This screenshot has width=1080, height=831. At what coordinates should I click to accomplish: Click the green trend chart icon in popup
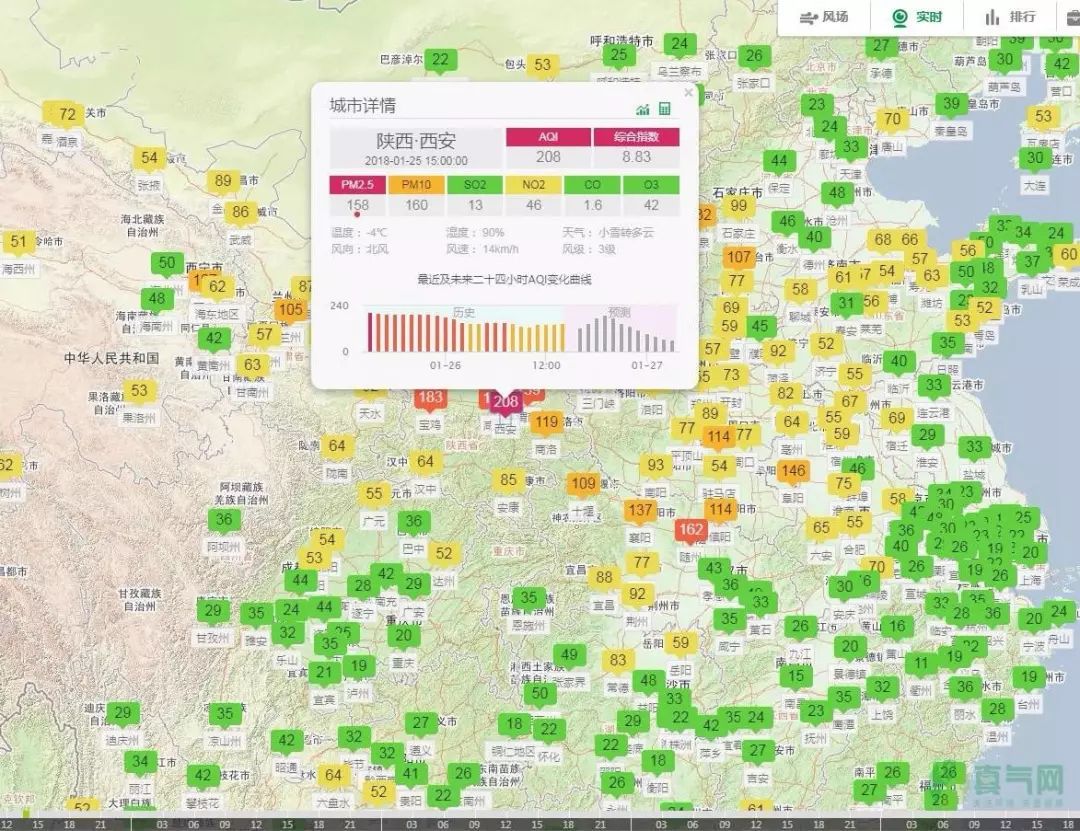coord(643,108)
